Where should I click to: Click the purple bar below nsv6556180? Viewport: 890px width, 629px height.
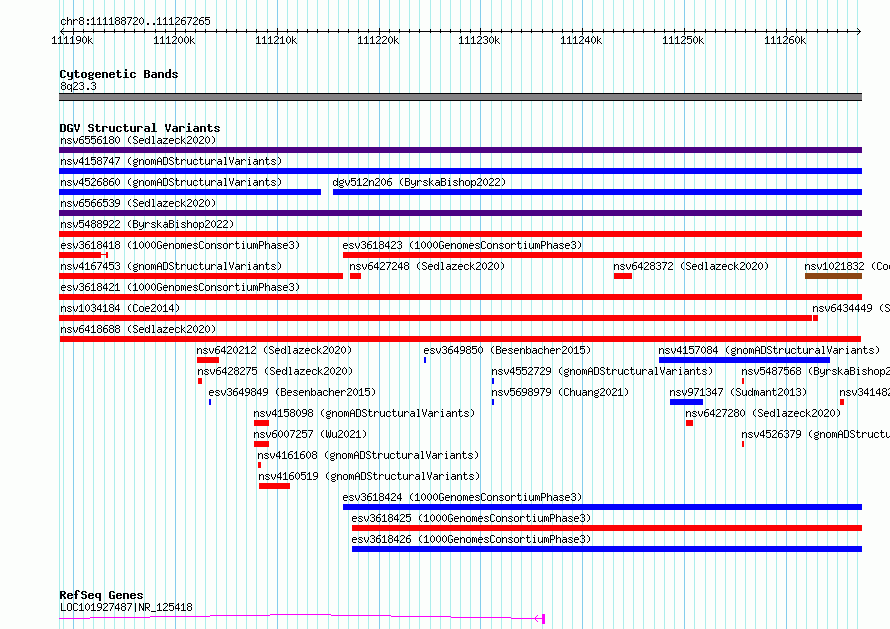coord(460,150)
